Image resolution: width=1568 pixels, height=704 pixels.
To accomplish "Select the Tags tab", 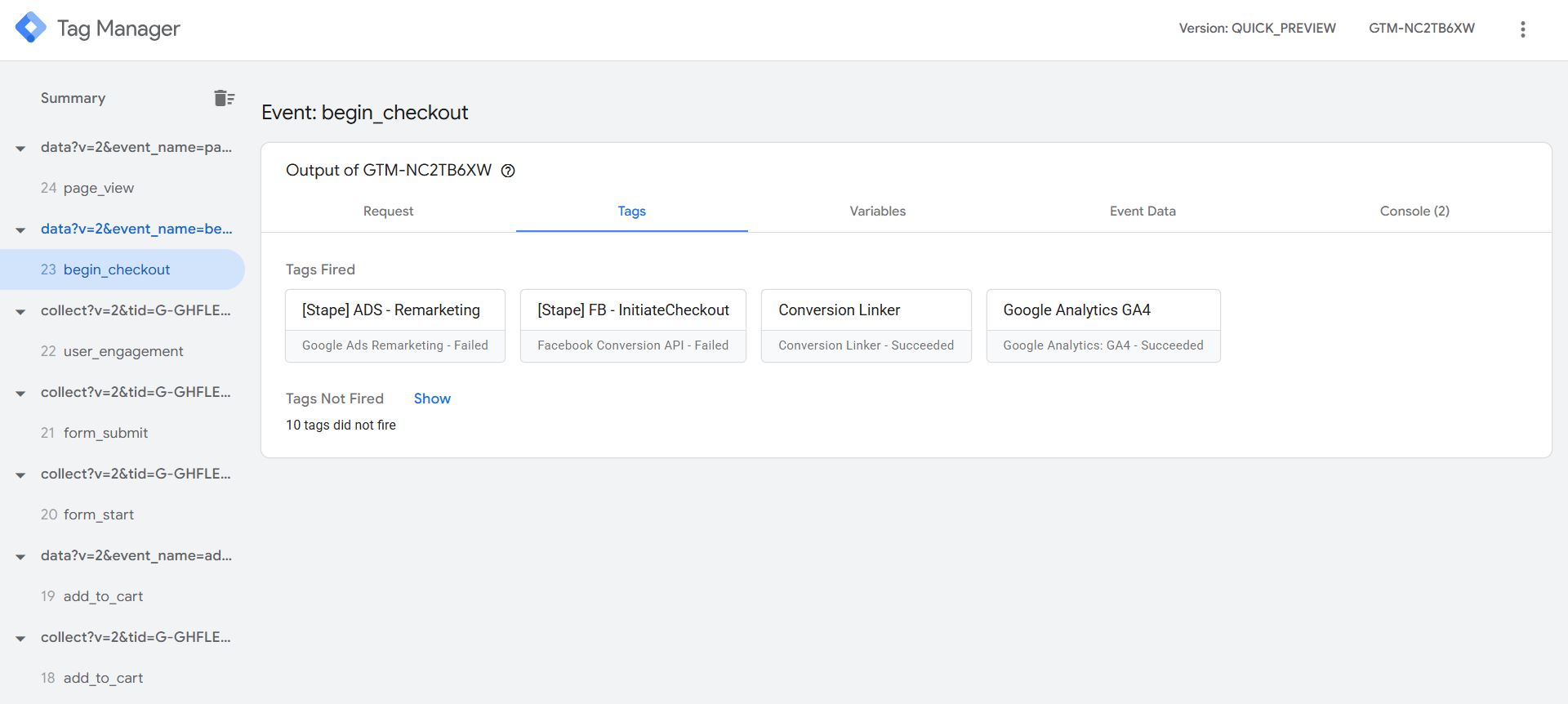I will [x=631, y=211].
